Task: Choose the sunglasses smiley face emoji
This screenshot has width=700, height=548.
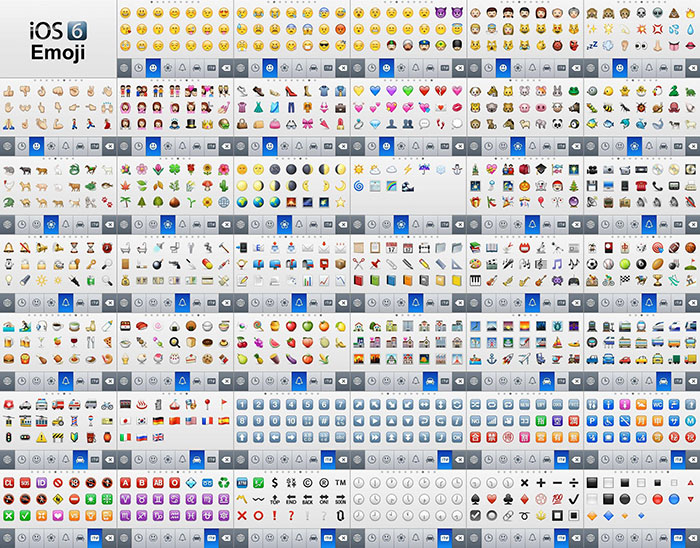Action: pyautogui.click(x=324, y=46)
